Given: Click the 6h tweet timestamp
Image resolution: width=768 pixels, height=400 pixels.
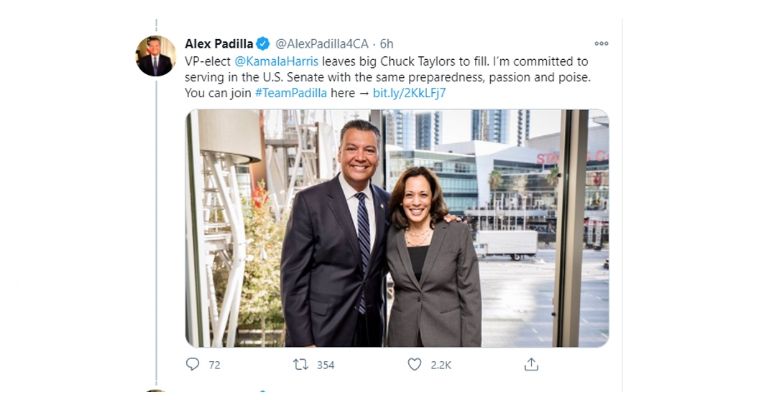Looking at the screenshot, I should pos(386,44).
